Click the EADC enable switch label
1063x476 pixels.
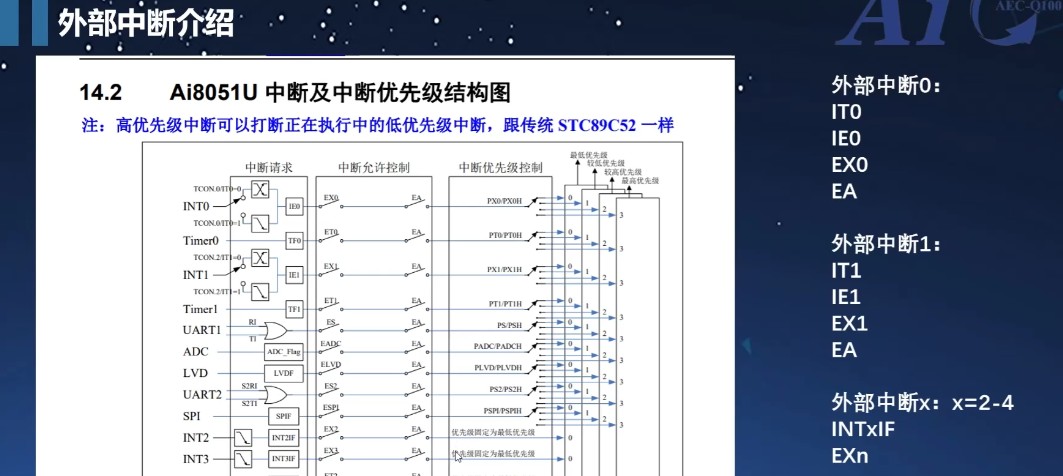331,344
